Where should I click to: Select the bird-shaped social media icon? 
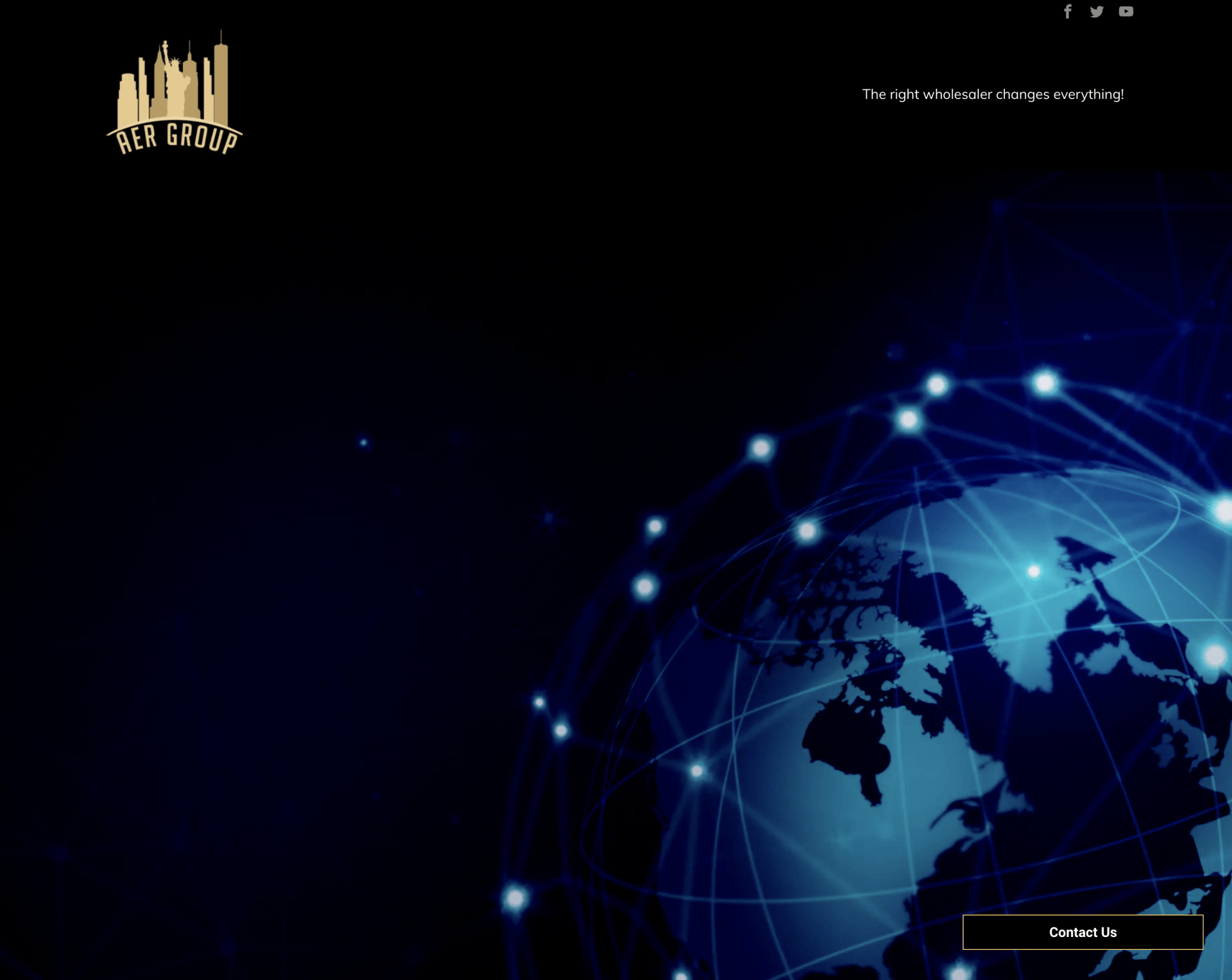point(1097,12)
